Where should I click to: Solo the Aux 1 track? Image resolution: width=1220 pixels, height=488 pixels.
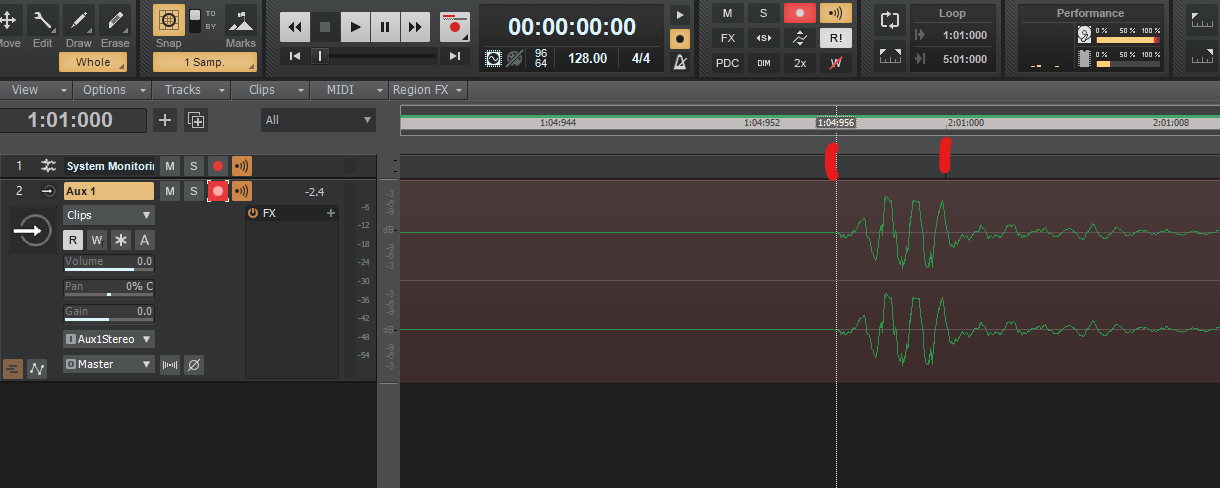tap(194, 191)
